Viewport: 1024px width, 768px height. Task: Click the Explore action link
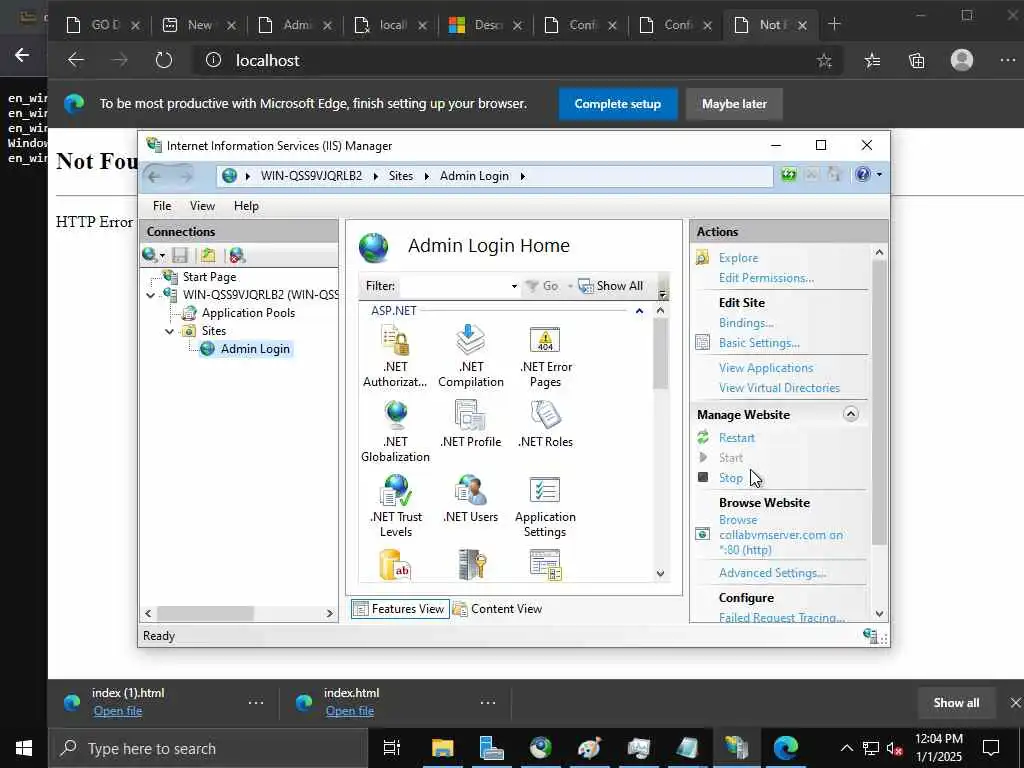[739, 258]
